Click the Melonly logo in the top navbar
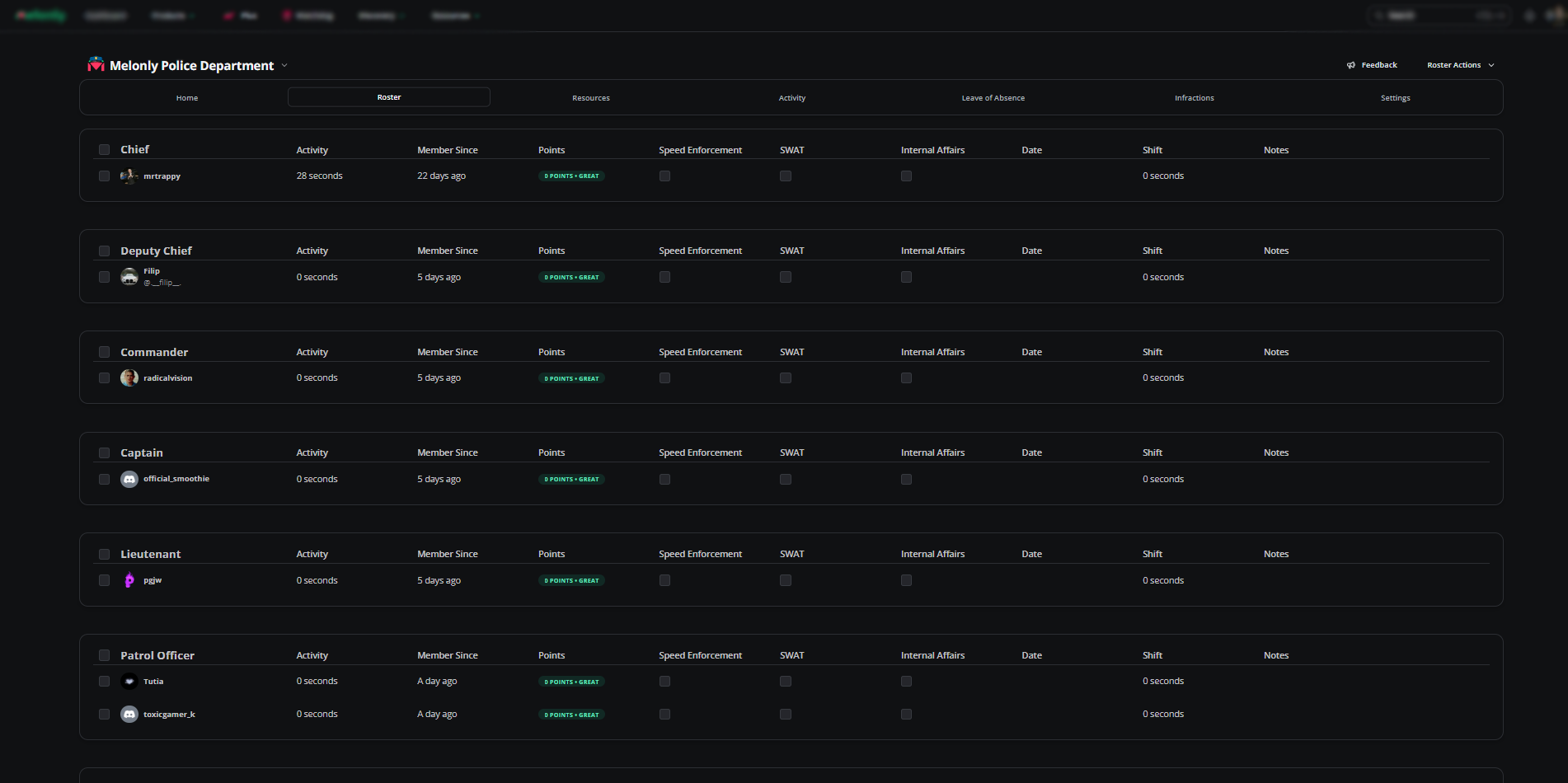 [40, 15]
